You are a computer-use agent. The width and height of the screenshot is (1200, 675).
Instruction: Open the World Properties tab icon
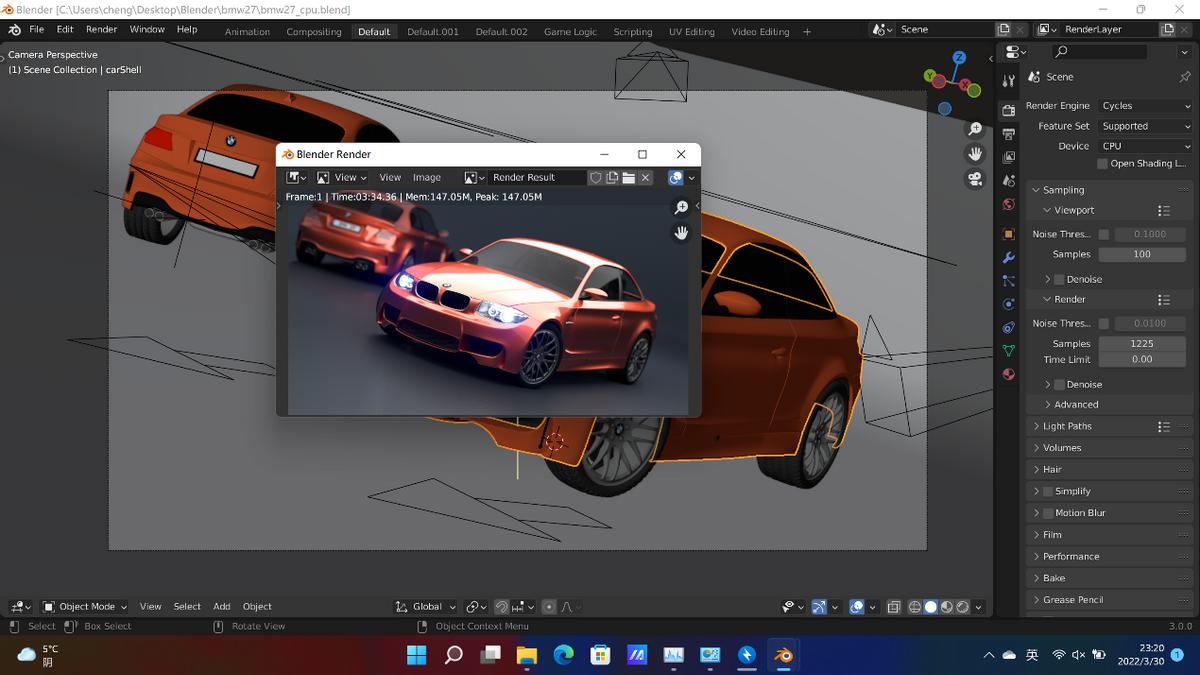click(x=1009, y=204)
